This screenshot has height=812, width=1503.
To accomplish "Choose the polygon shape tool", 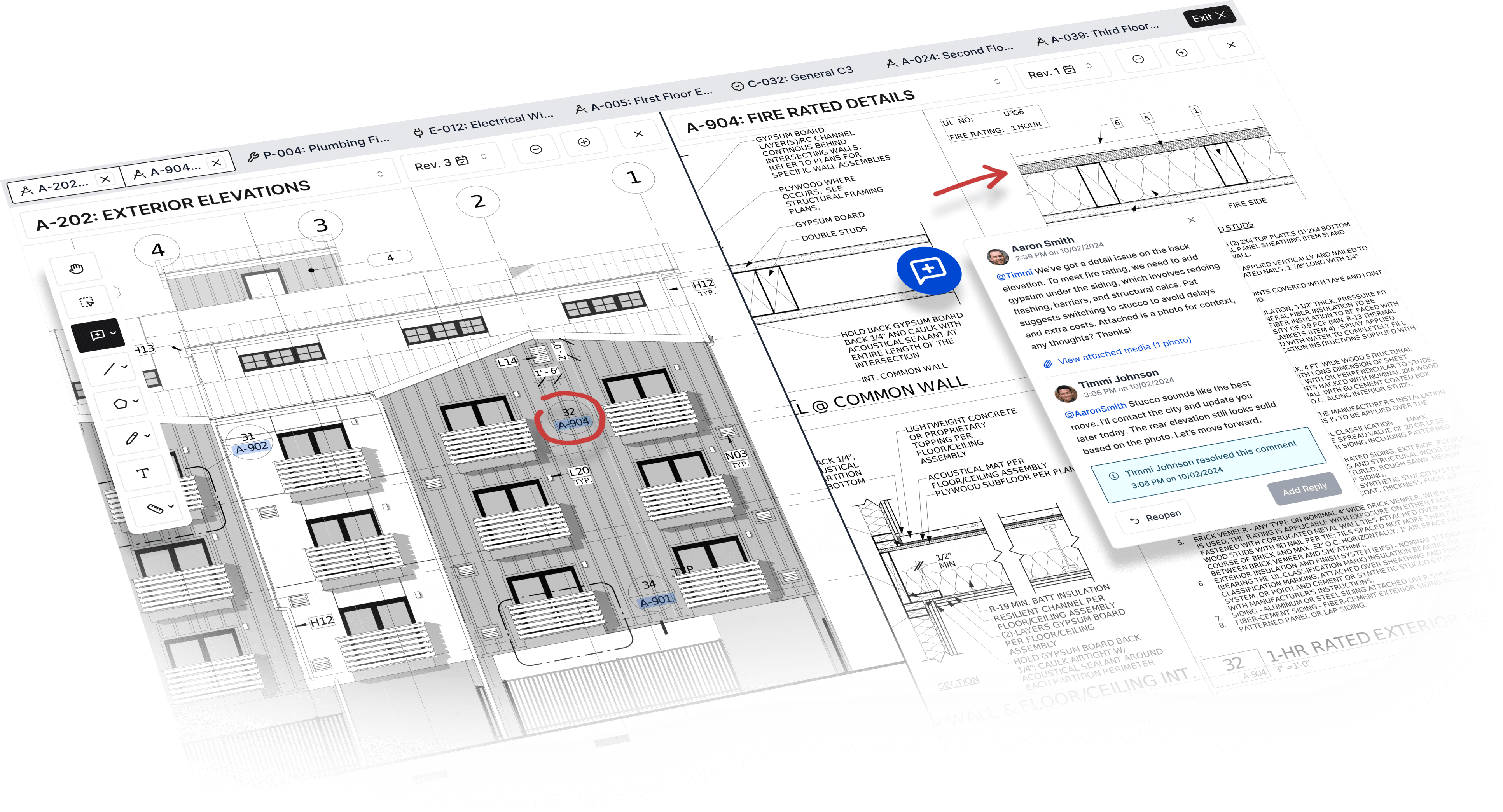I will (x=120, y=403).
